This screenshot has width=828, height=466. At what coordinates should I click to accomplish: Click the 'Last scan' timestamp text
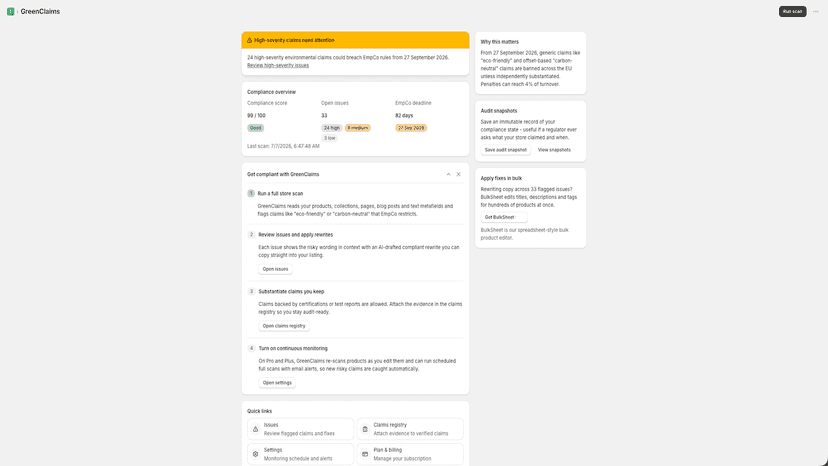(x=283, y=146)
